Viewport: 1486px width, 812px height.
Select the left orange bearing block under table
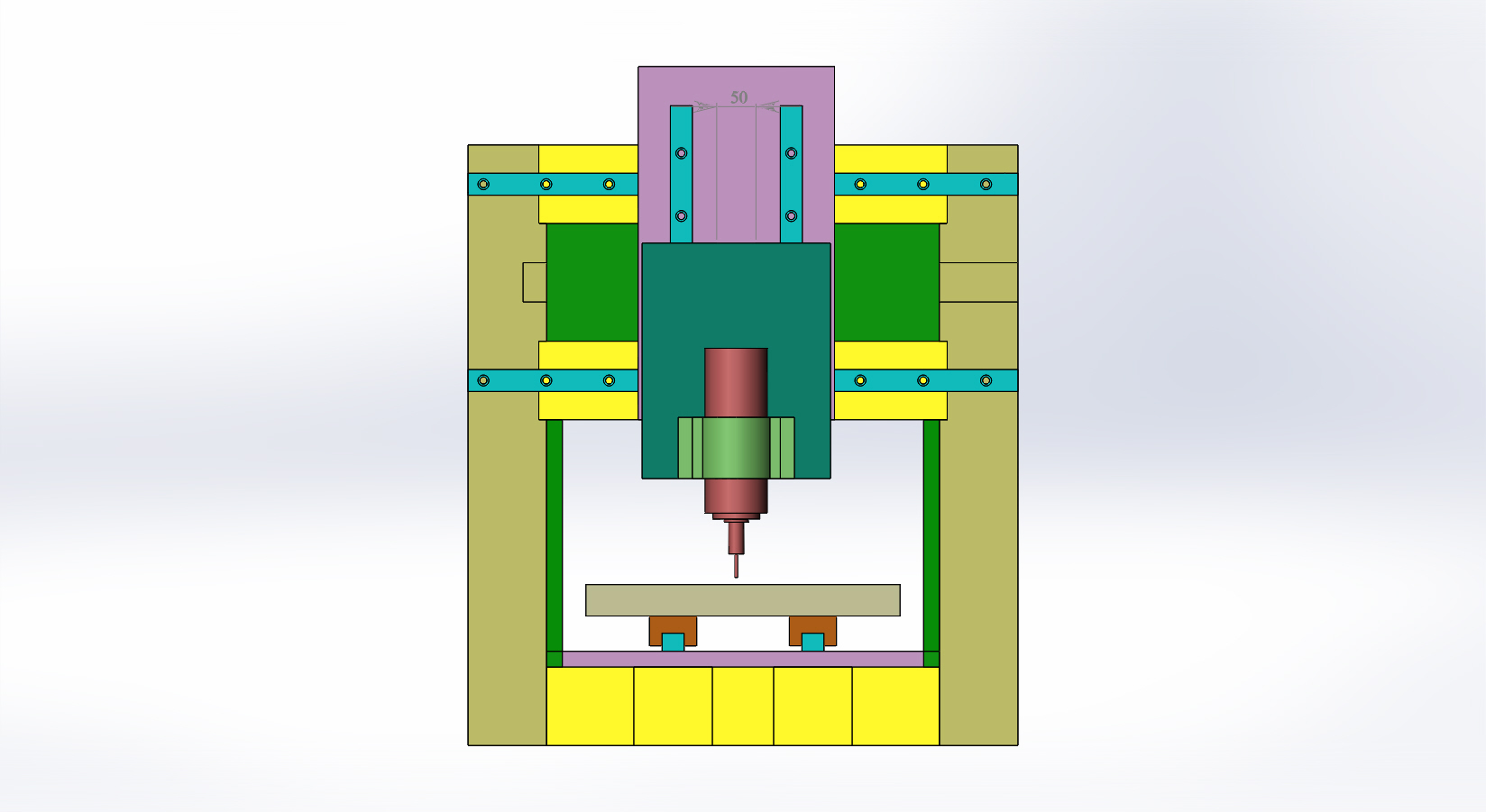coord(673,625)
